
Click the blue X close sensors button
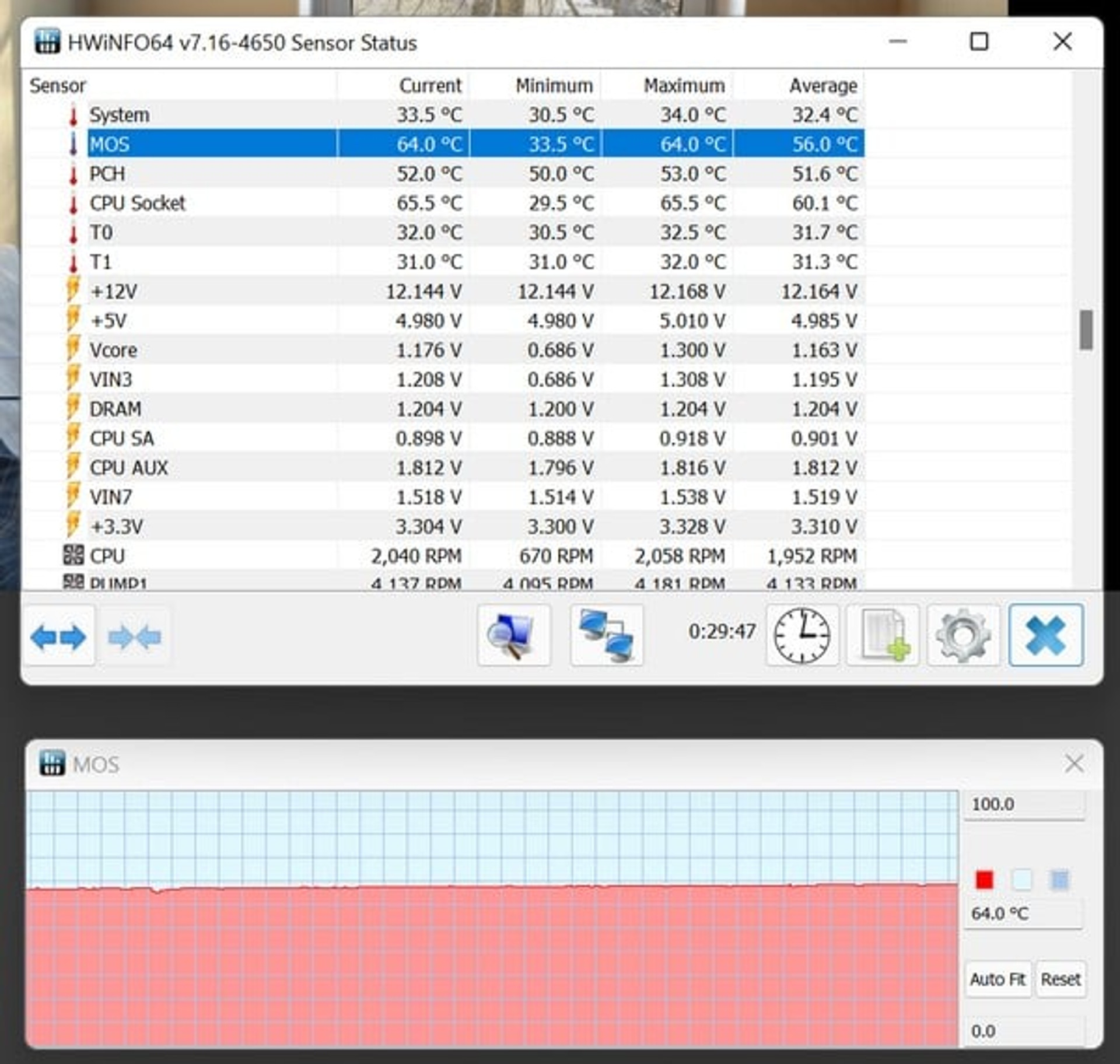tap(1046, 635)
